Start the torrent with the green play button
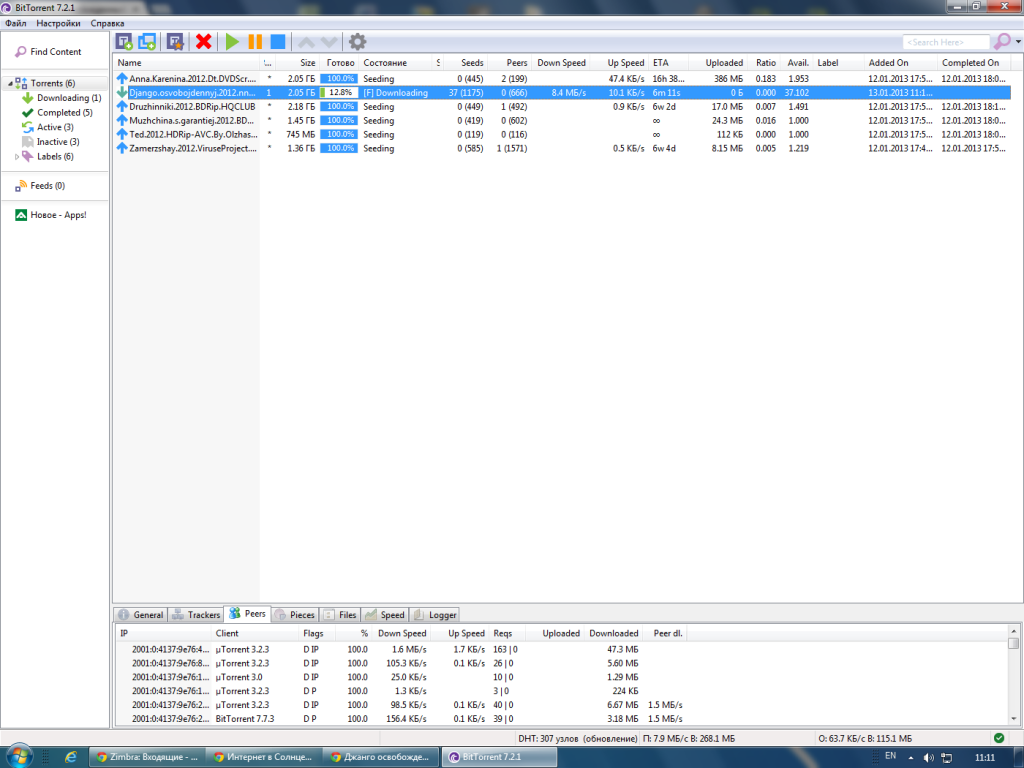The height and width of the screenshot is (768, 1024). click(x=232, y=42)
